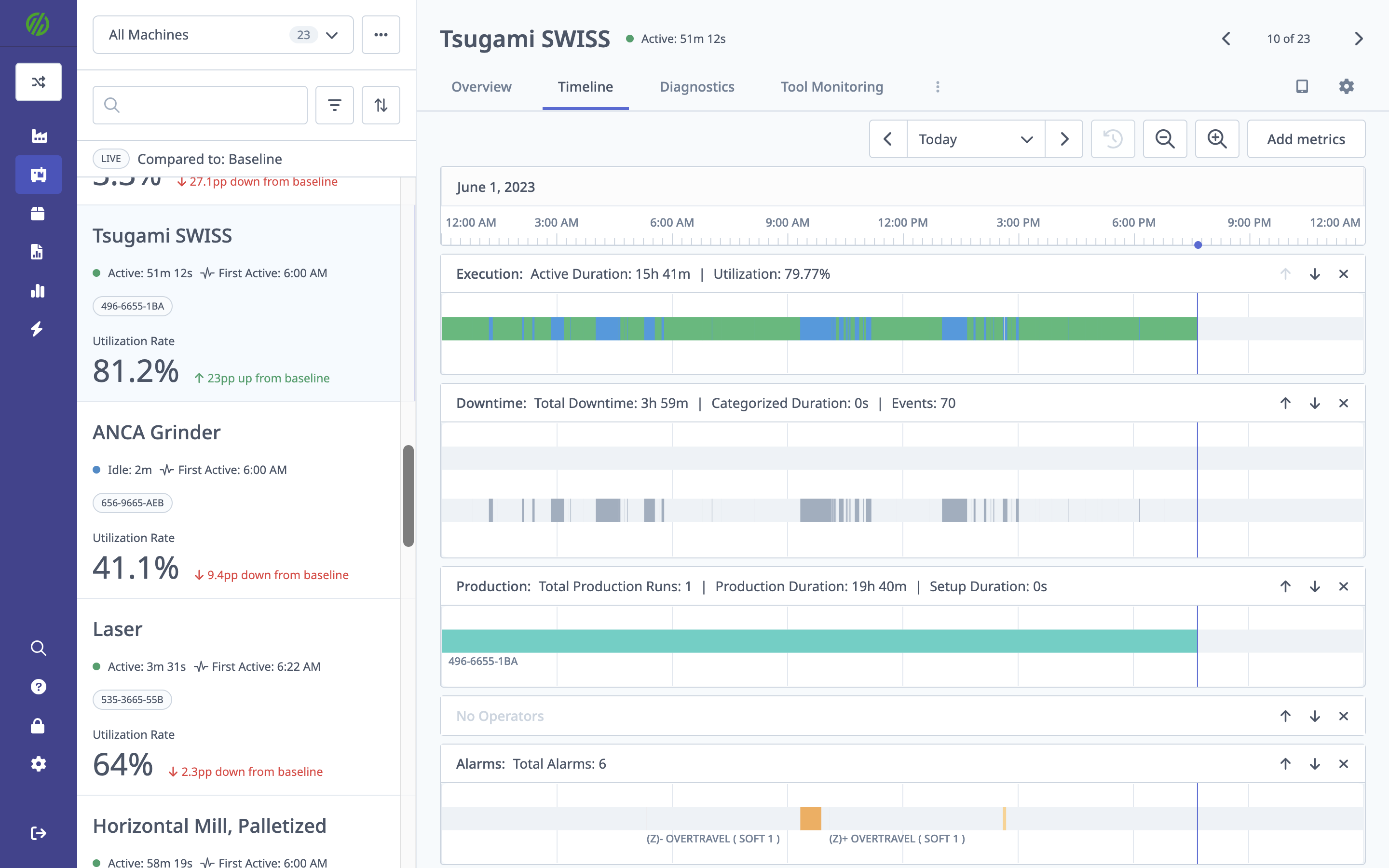Expand the All Machines dropdown

pos(223,35)
